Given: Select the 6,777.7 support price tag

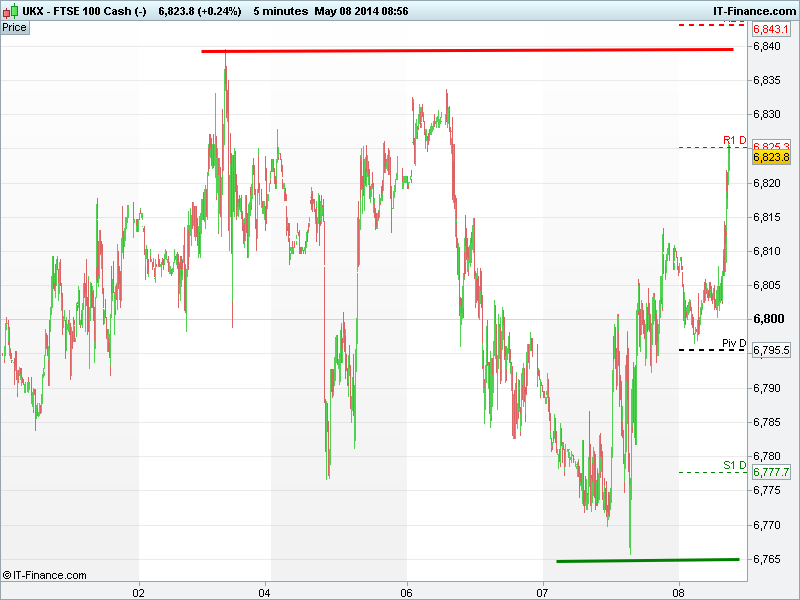Looking at the screenshot, I should [771, 472].
